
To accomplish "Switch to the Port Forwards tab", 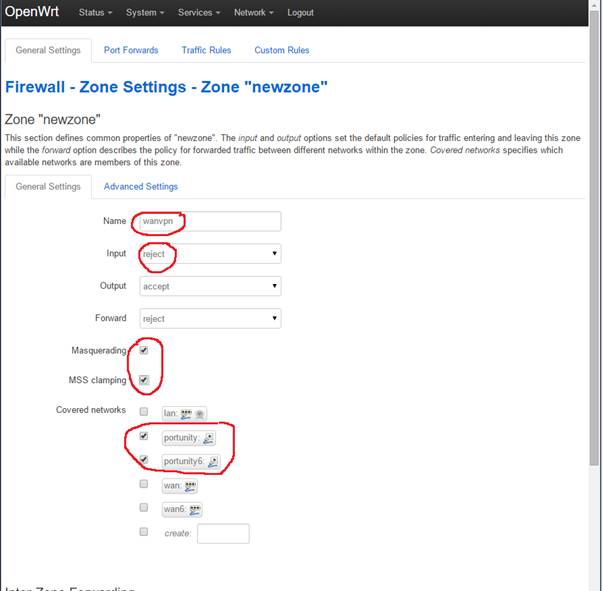I will tap(129, 50).
